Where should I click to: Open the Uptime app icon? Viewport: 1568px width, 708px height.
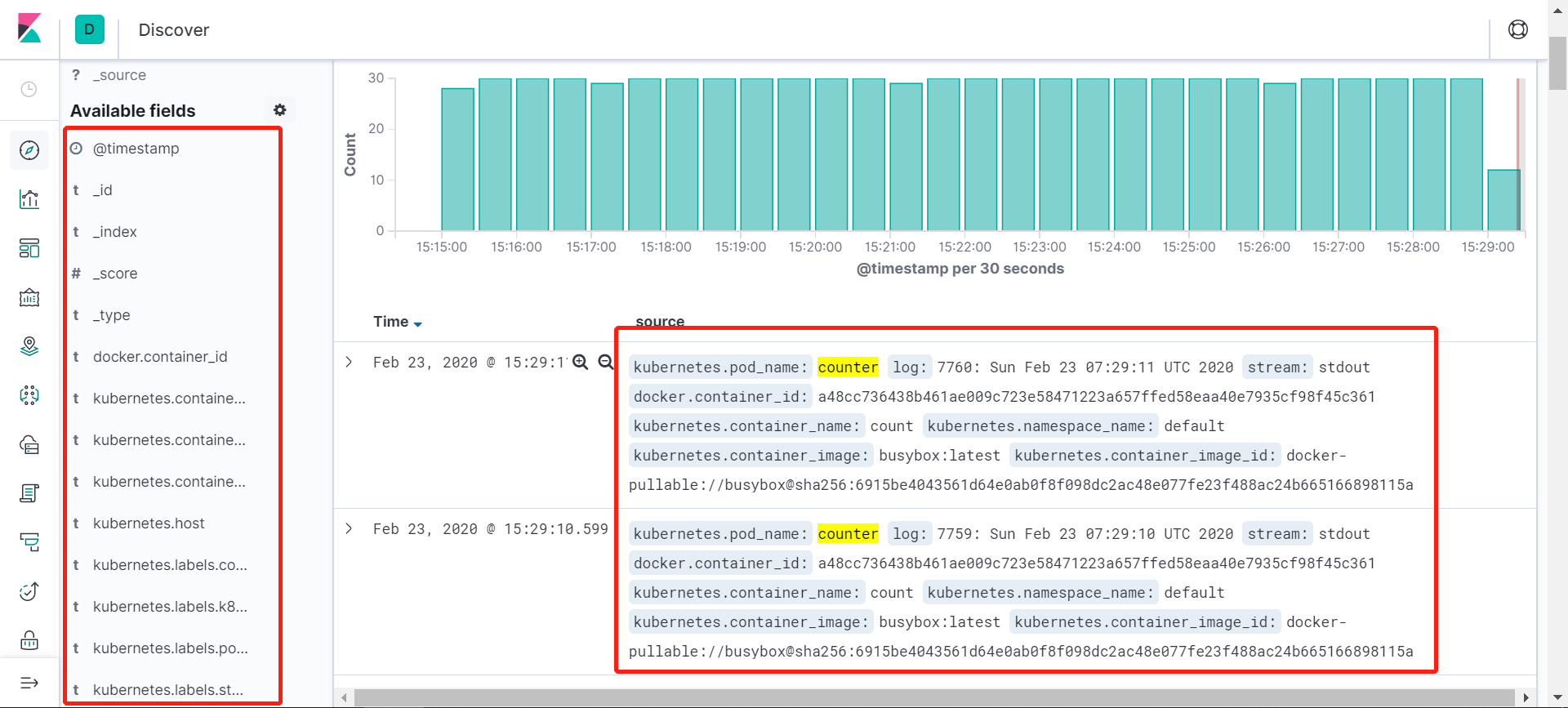[x=29, y=591]
